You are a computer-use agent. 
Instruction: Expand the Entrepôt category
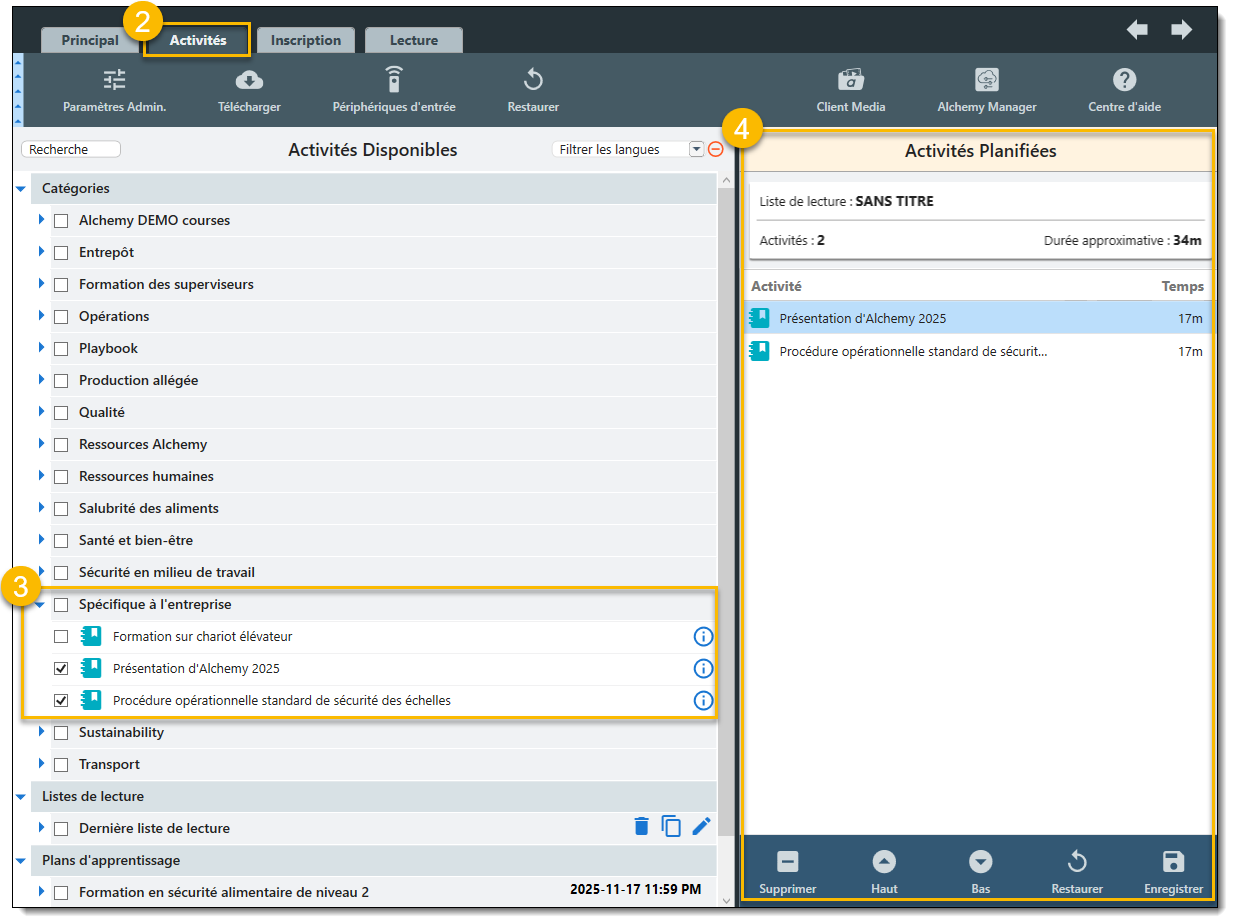point(42,252)
